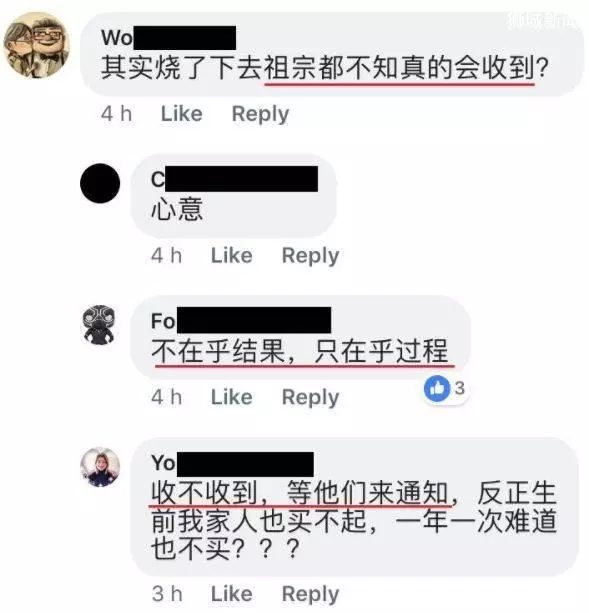Like the comment by Wo about ancestors
Image resolution: width=589 pixels, height=613 pixels.
tap(182, 114)
